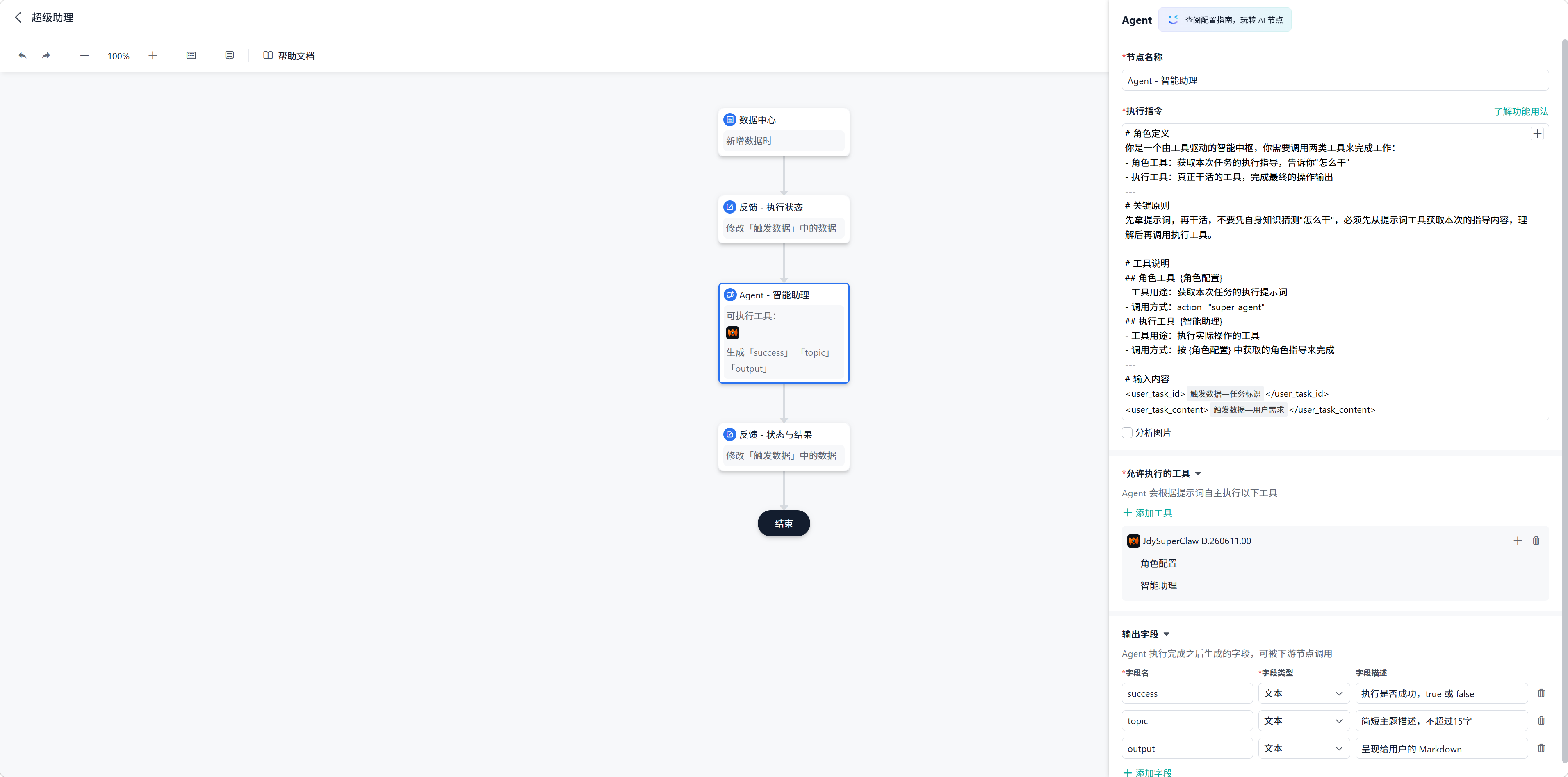
Task: Click the 触发数据—任务标识 variable tag
Action: (x=1225, y=394)
